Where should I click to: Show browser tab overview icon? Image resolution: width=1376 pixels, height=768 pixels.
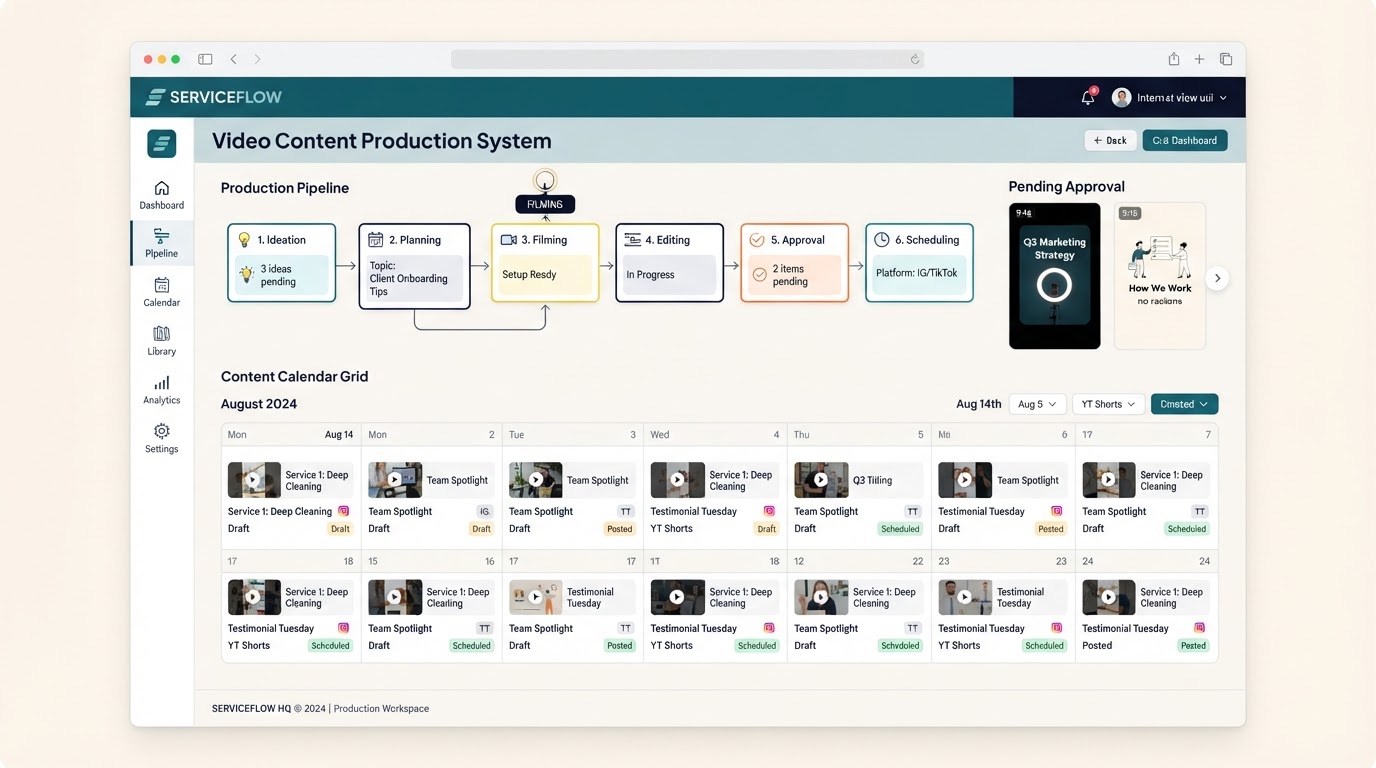1226,59
